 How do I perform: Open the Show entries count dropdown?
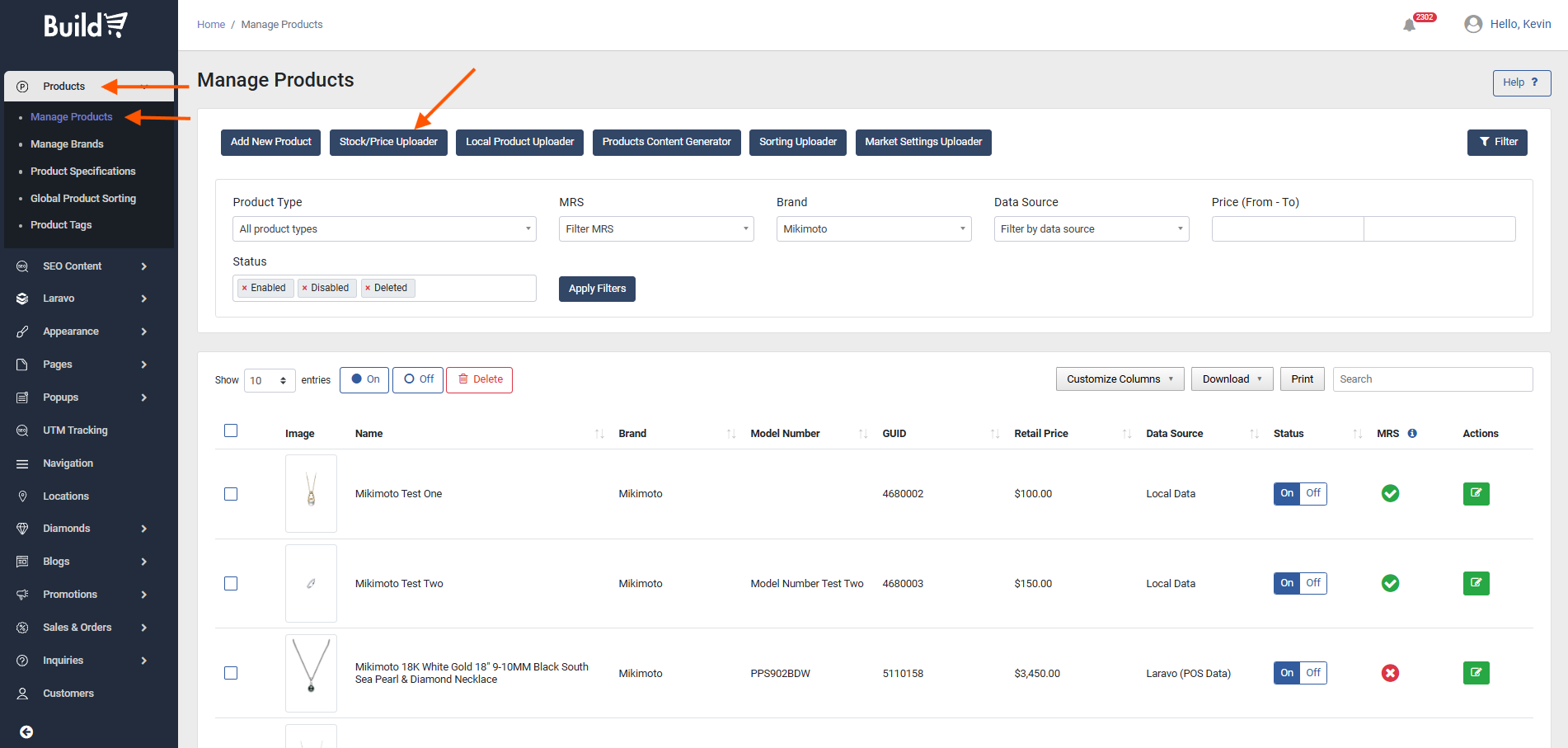(x=270, y=380)
